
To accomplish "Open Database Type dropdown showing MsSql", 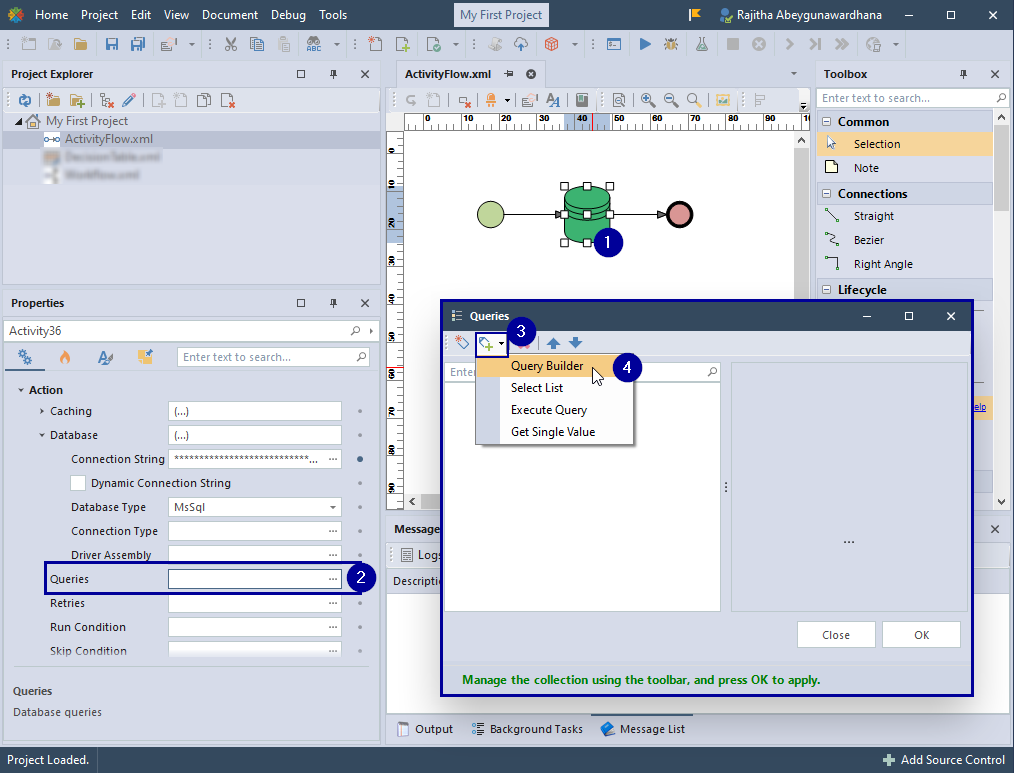I will point(332,507).
